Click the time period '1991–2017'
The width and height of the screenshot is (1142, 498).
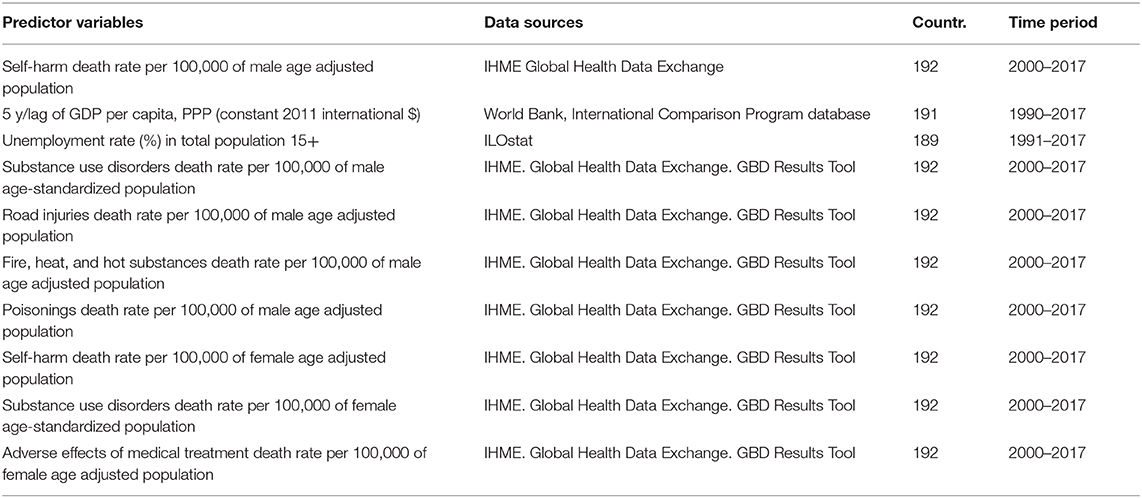tap(1047, 140)
